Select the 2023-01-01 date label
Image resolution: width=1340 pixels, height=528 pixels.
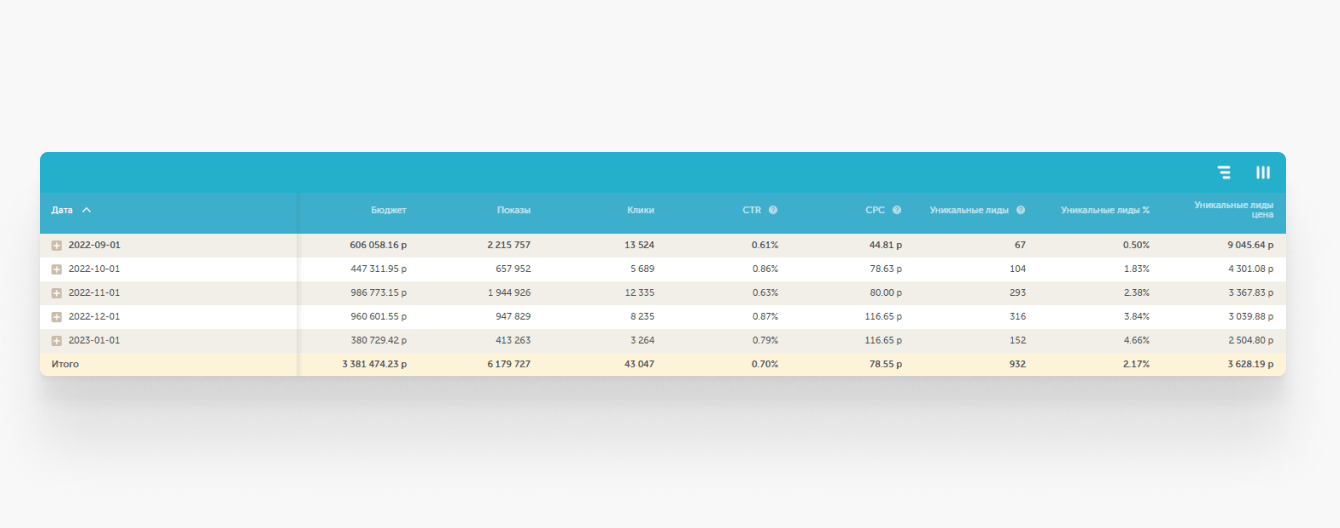point(94,341)
